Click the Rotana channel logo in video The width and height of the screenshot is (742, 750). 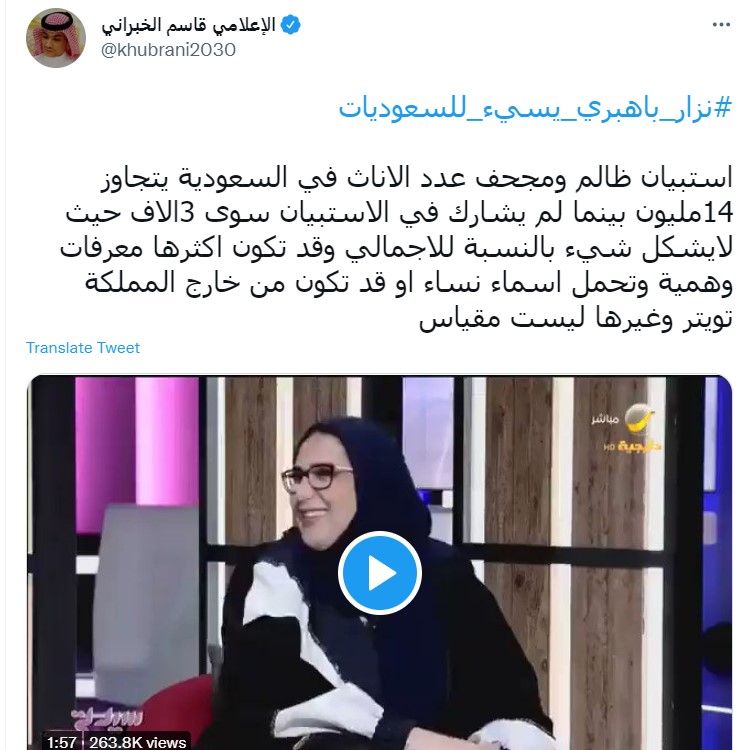click(x=639, y=418)
